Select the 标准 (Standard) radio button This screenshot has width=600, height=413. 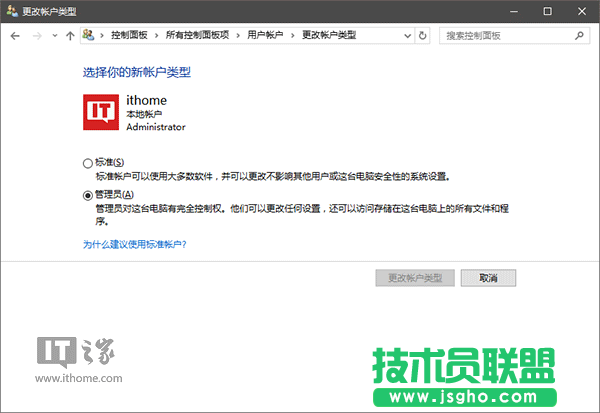coord(88,163)
